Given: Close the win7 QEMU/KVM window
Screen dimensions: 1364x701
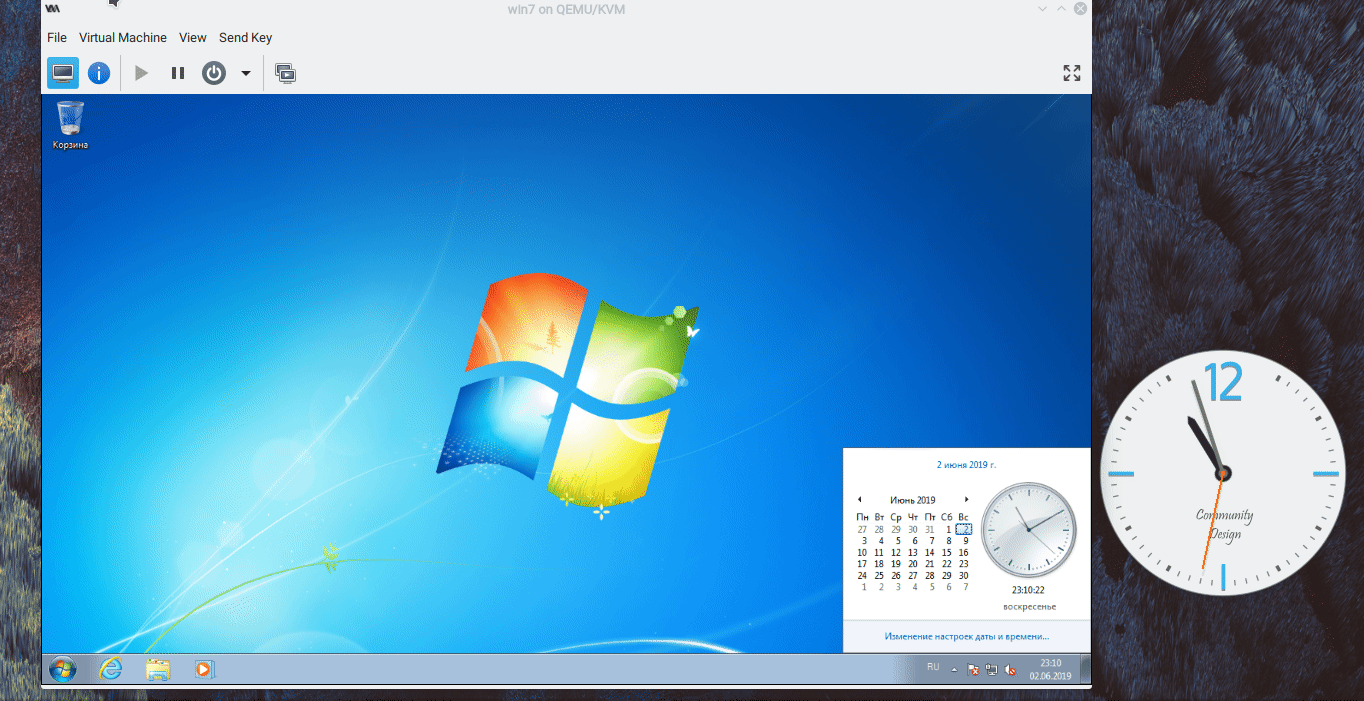Looking at the screenshot, I should 1080,8.
